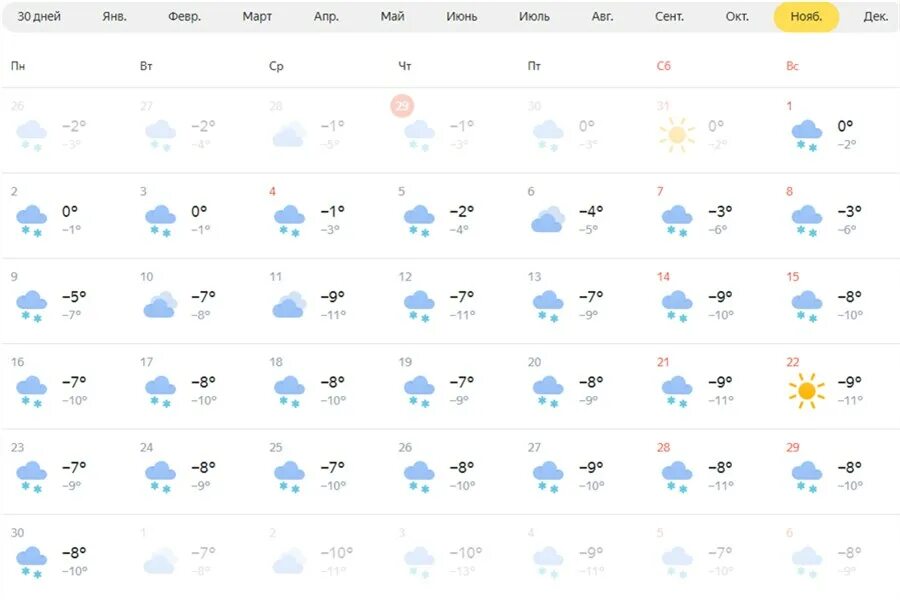Screen dimensions: 900x600
Task: Select the November 19 day cell
Action: coord(453,386)
